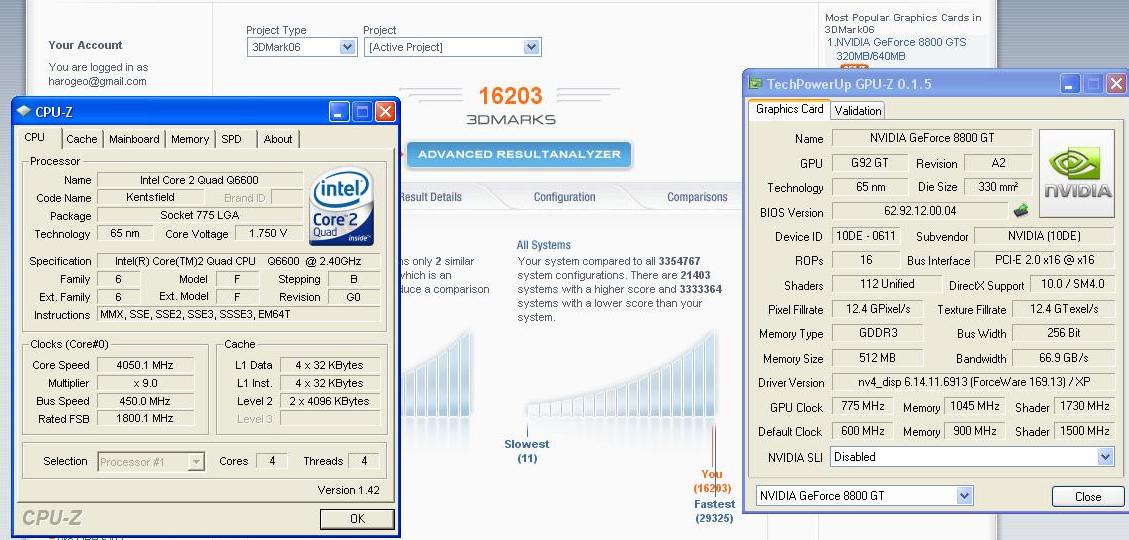1129x540 pixels.
Task: Click the Bandwidth value 66.9 GB/s
Action: click(1063, 358)
